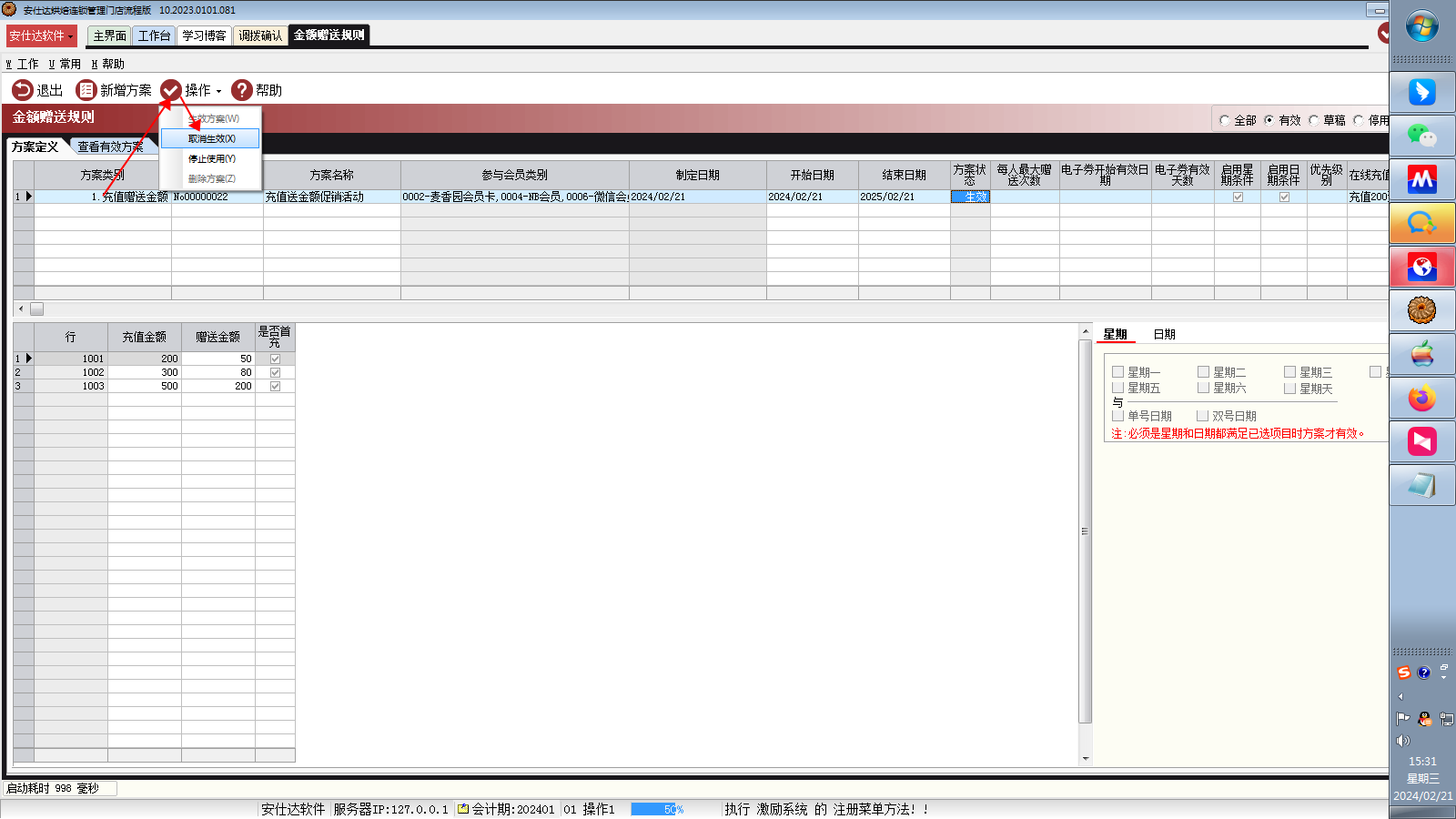
Task: Open the Notepad taskbar icon
Action: pos(1422,485)
